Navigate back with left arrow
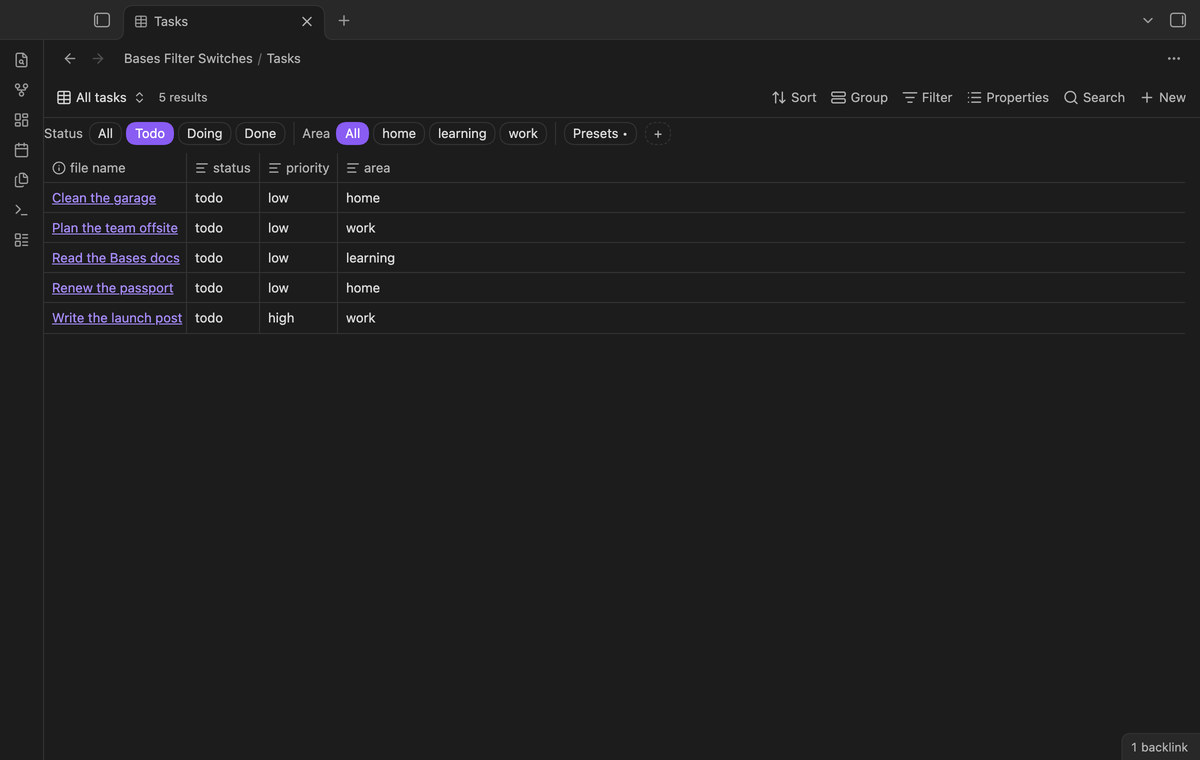The height and width of the screenshot is (760, 1200). [70, 58]
